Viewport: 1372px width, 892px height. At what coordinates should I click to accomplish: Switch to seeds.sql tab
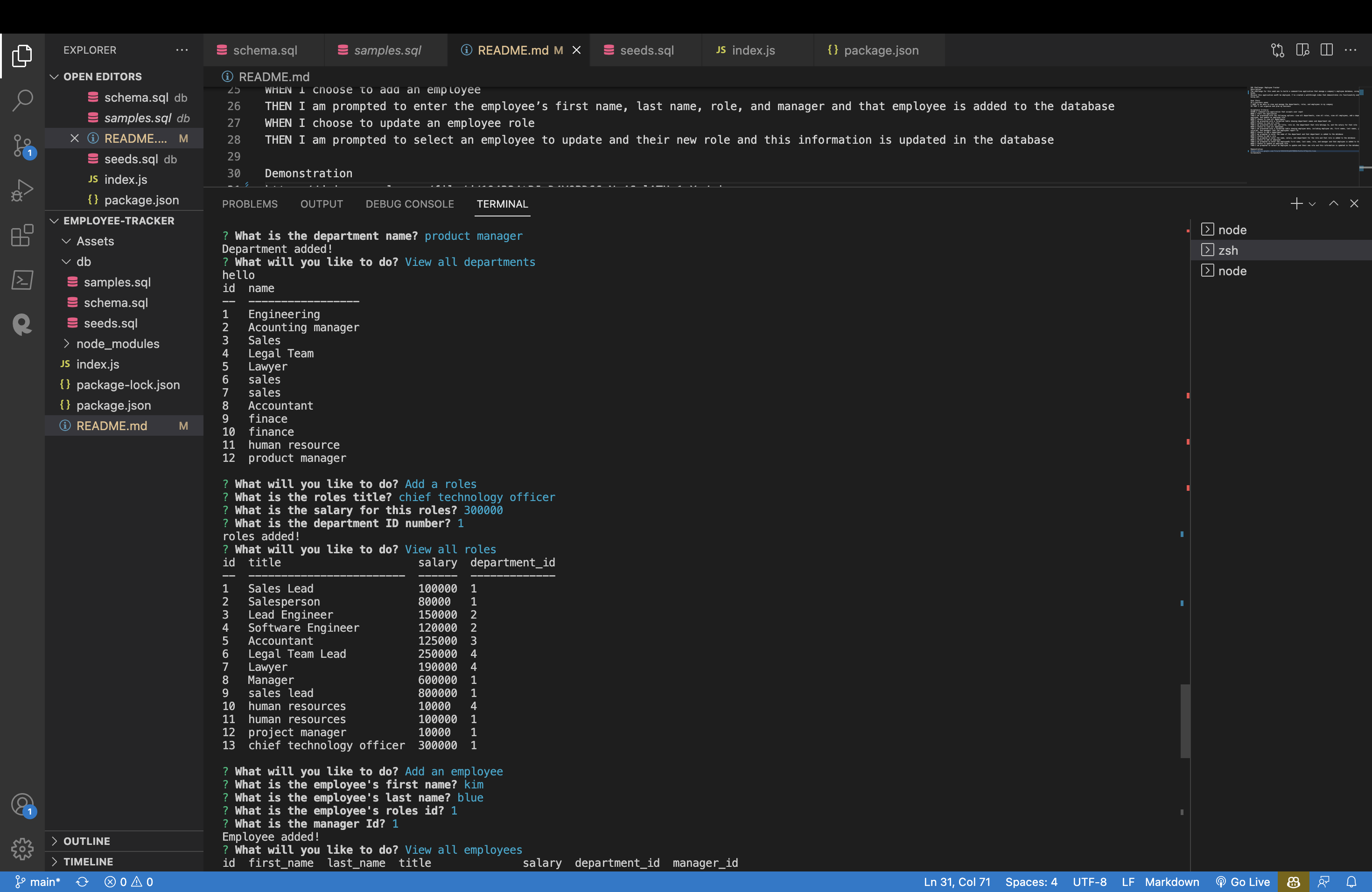point(646,50)
